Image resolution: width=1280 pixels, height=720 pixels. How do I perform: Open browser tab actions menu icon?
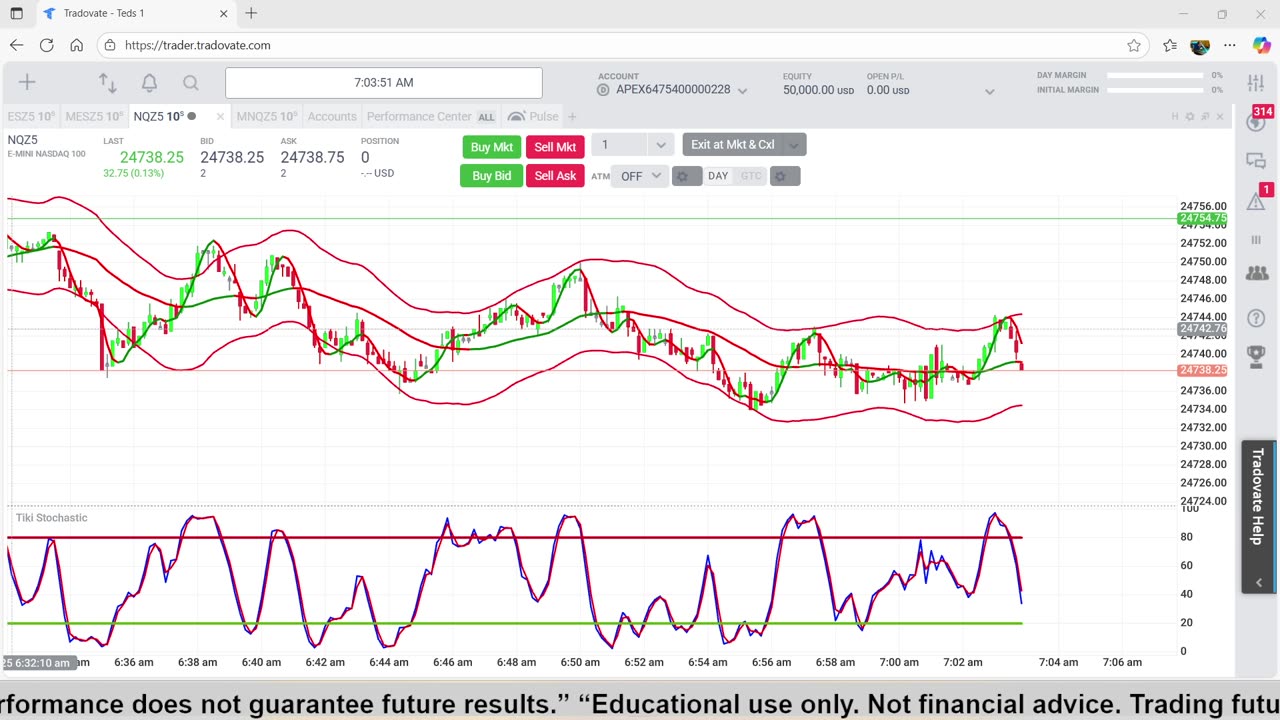[x=16, y=13]
